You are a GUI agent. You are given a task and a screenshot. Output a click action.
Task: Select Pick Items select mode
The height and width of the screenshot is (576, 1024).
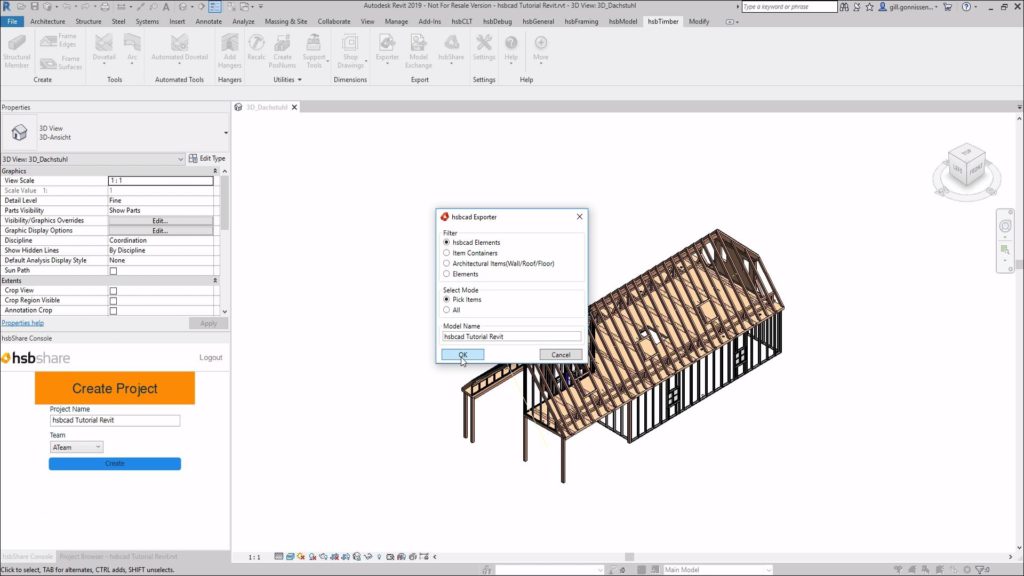coord(447,299)
